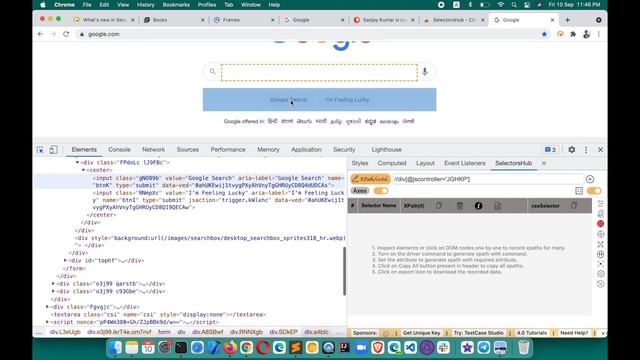This screenshot has width=640, height=360.
Task: Open the Chrome extensions puzzle icon
Action: [x=573, y=34]
